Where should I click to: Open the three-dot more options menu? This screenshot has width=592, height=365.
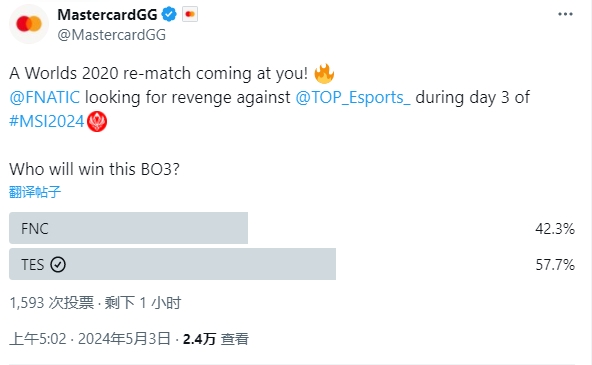565,14
